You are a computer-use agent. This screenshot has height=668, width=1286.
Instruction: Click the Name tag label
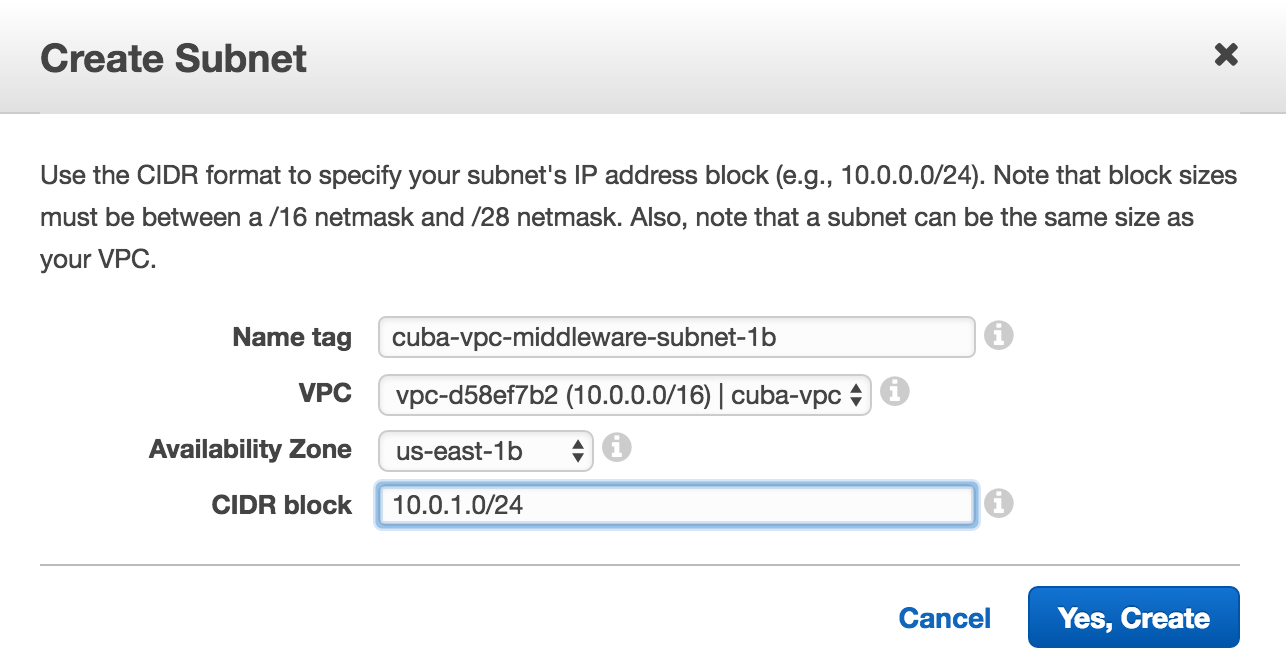pos(292,337)
